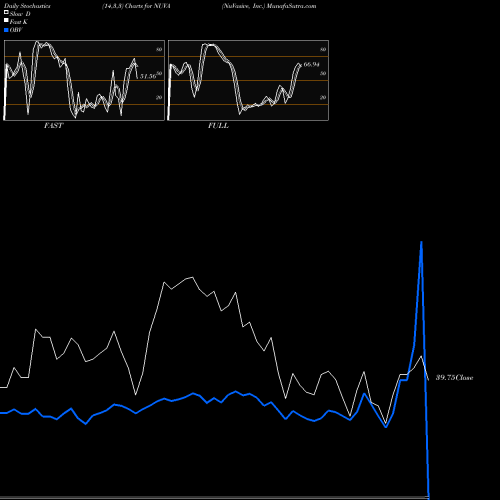Viewport: 500px width, 500px height.
Task: Click the '39.75 Close' price label
Action: [455, 378]
